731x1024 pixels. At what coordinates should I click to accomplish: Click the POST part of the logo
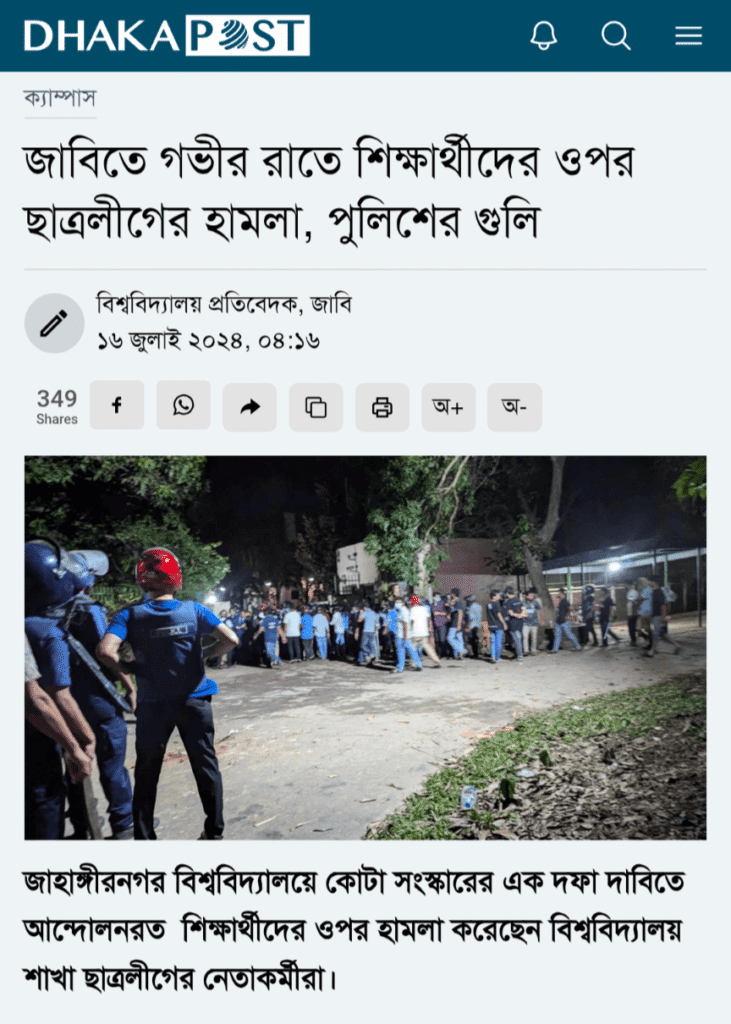[248, 35]
